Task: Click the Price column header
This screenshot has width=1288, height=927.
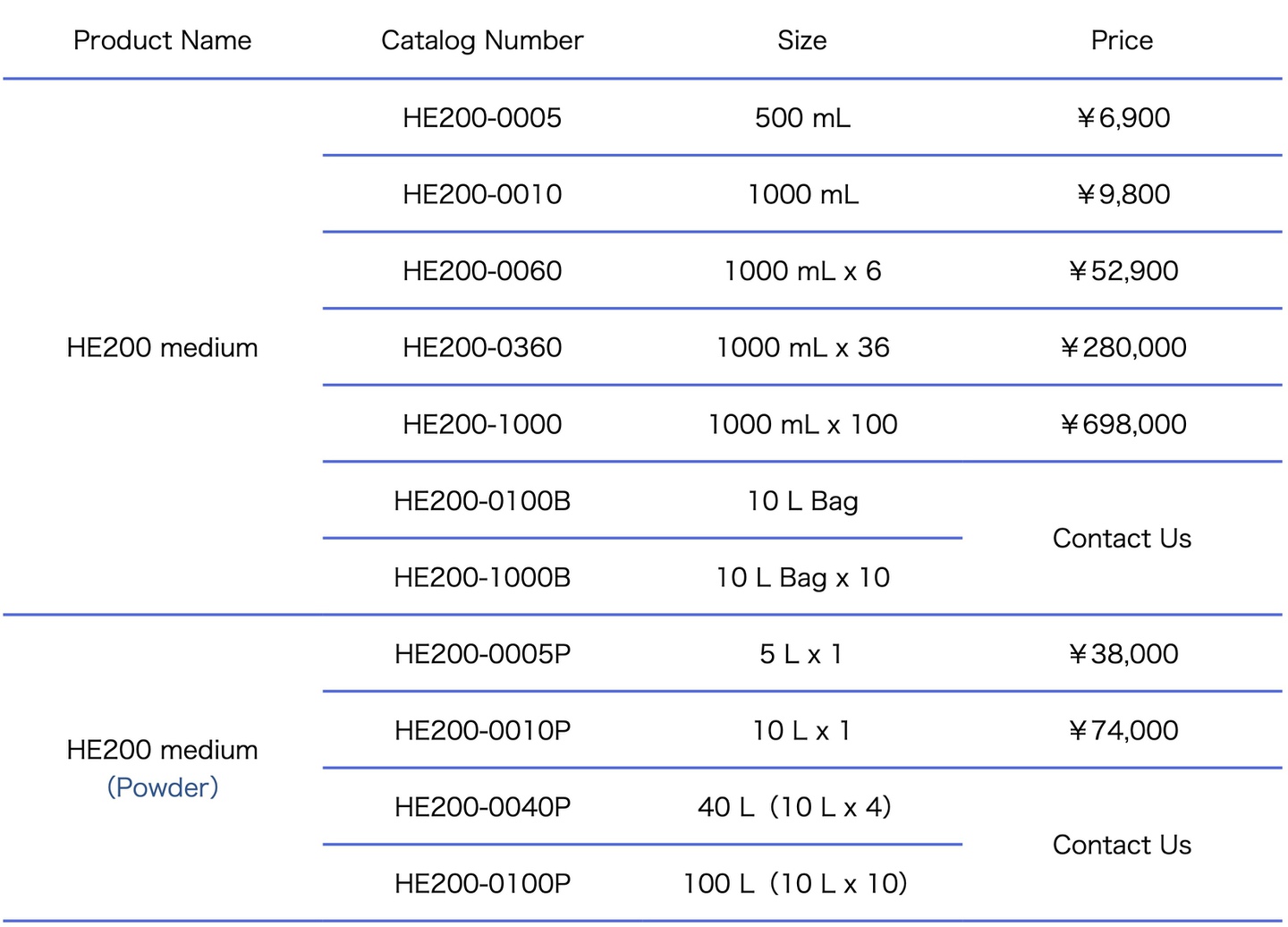Action: (1122, 40)
